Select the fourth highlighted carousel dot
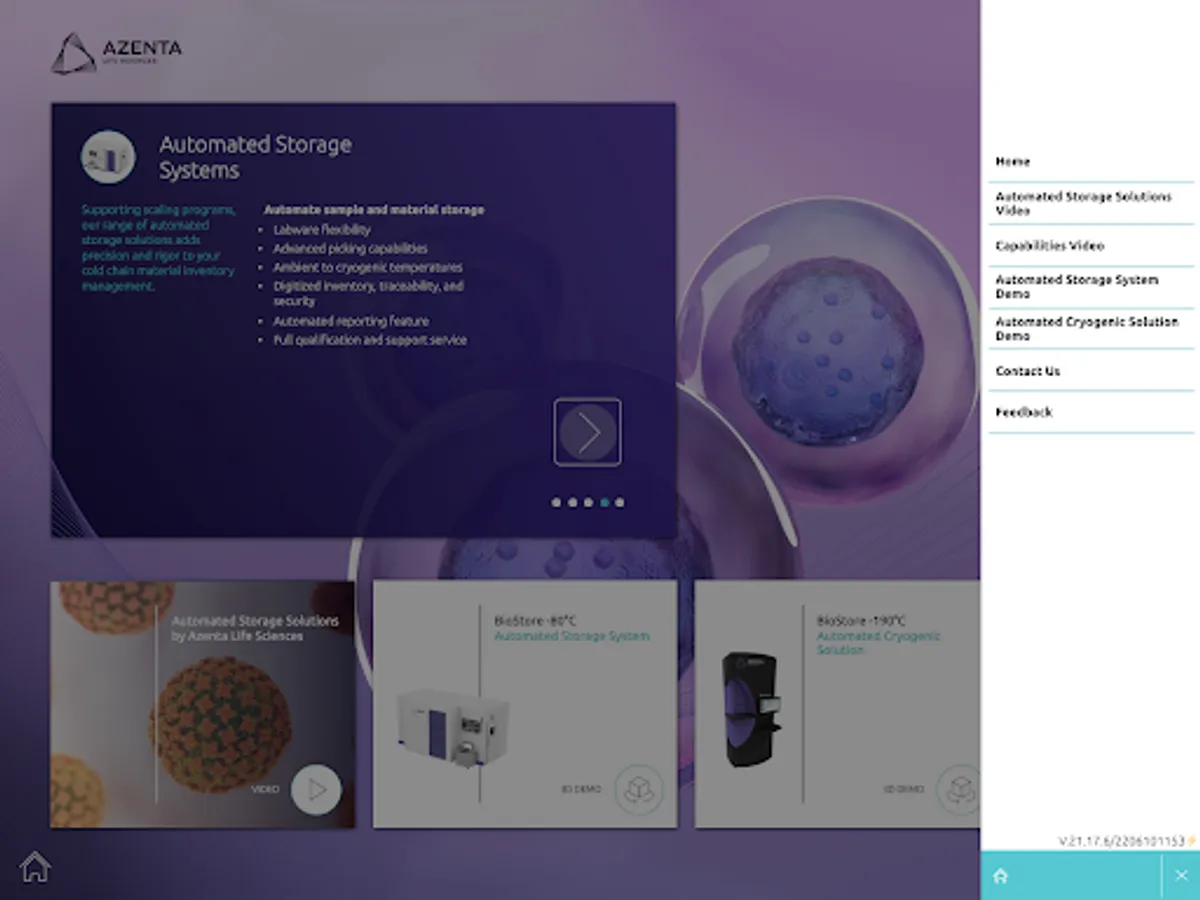The height and width of the screenshot is (900, 1200). [604, 503]
